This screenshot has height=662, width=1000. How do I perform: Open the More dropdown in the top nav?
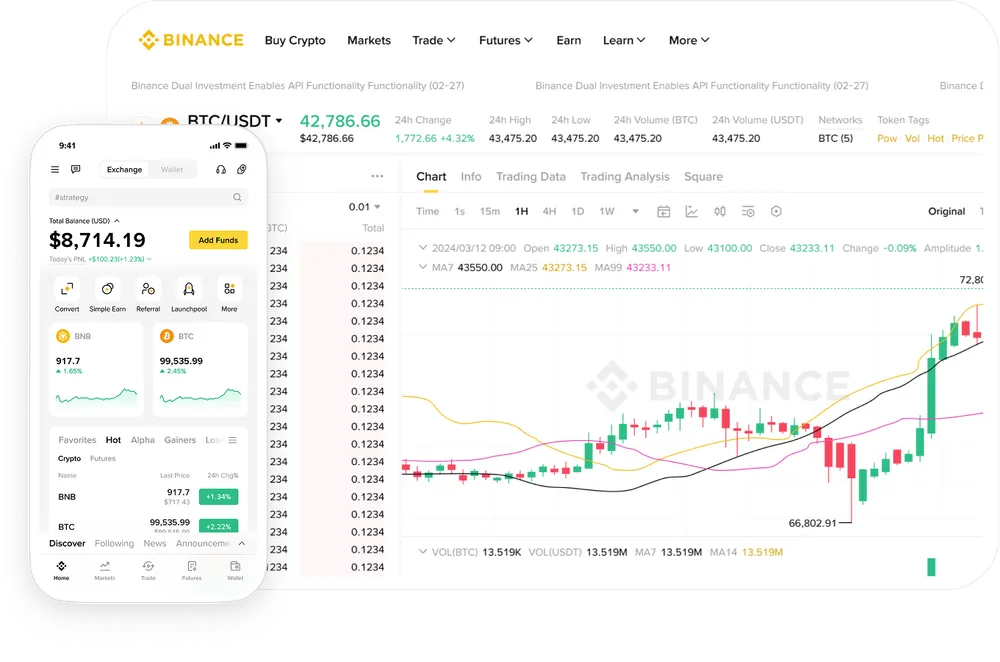pos(689,40)
